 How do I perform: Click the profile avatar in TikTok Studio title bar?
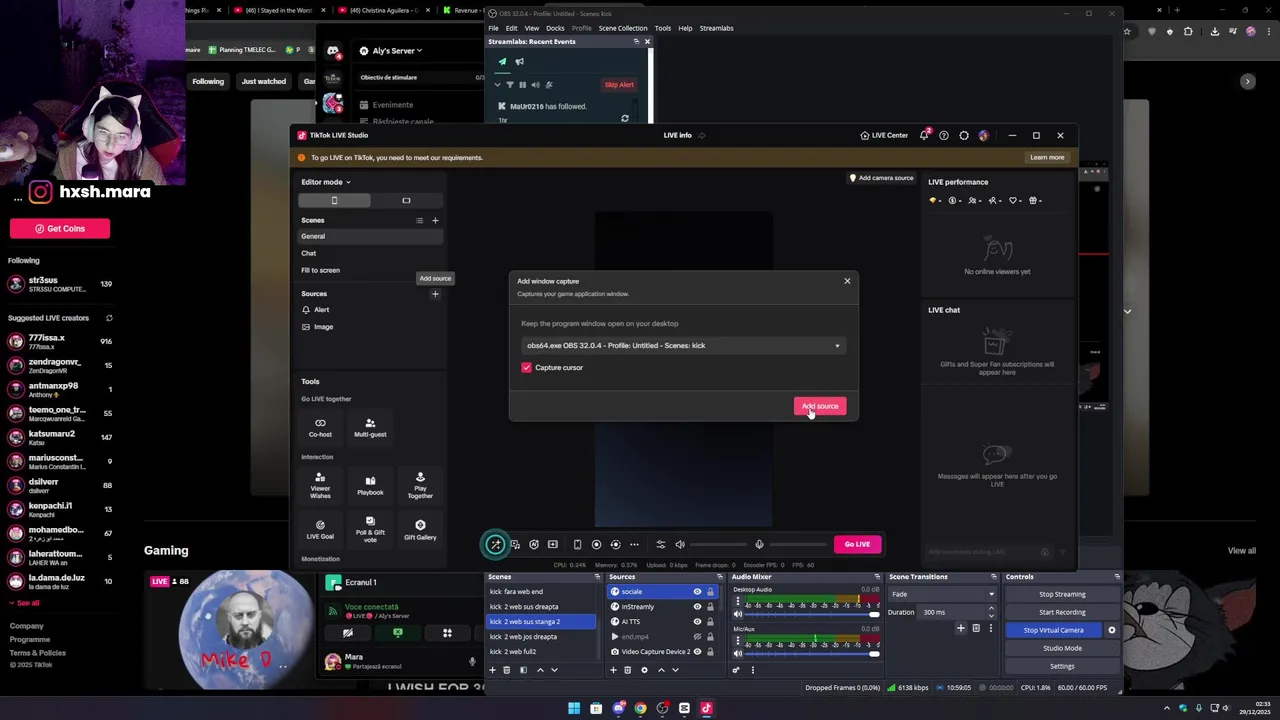(984, 135)
